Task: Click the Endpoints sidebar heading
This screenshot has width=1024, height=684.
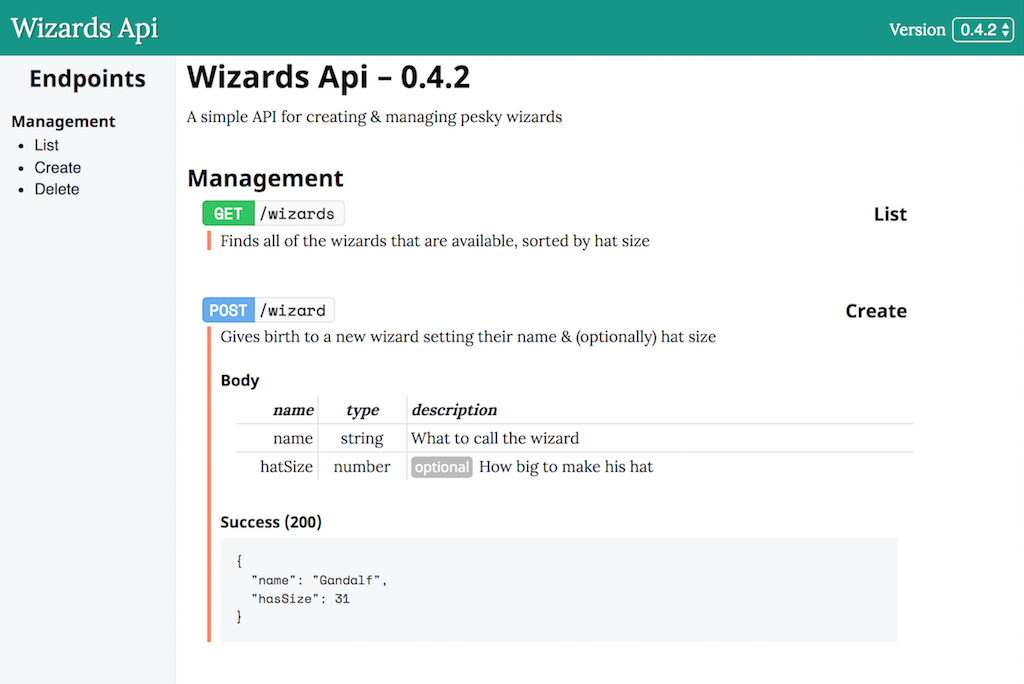Action: point(88,78)
